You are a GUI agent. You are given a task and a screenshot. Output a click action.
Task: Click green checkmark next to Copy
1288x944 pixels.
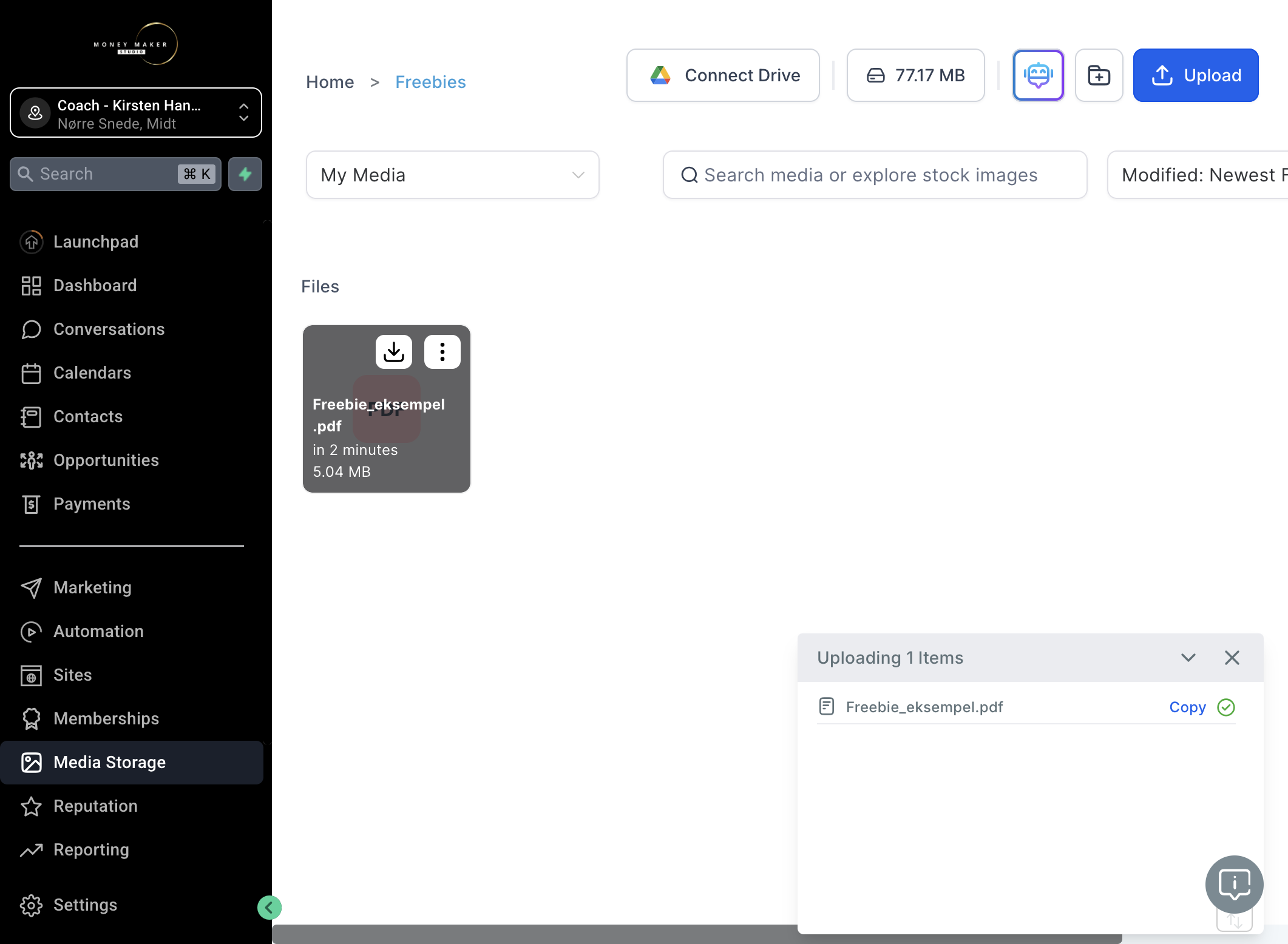pyautogui.click(x=1226, y=707)
